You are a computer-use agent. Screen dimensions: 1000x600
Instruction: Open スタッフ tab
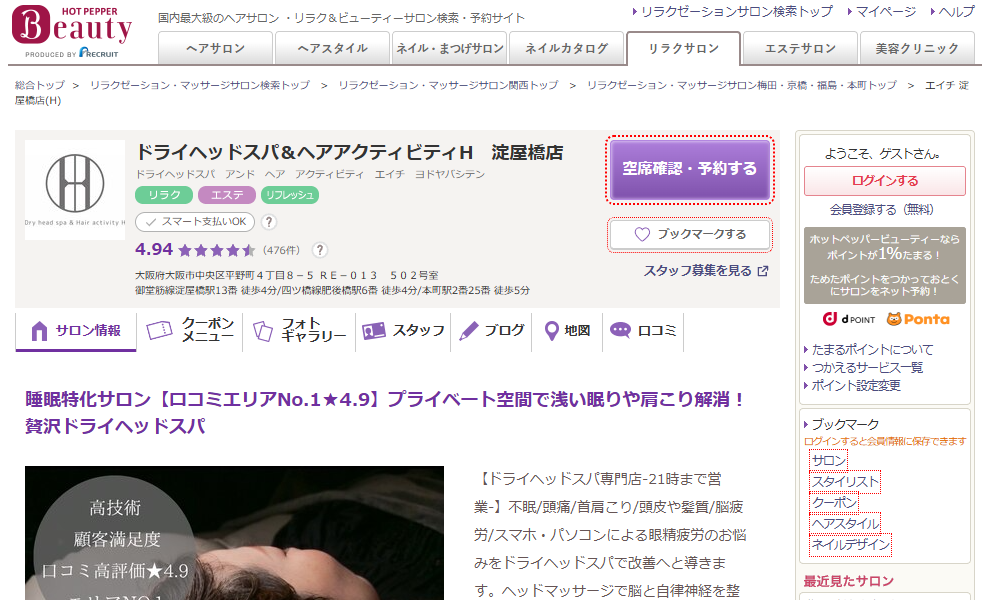coord(403,330)
